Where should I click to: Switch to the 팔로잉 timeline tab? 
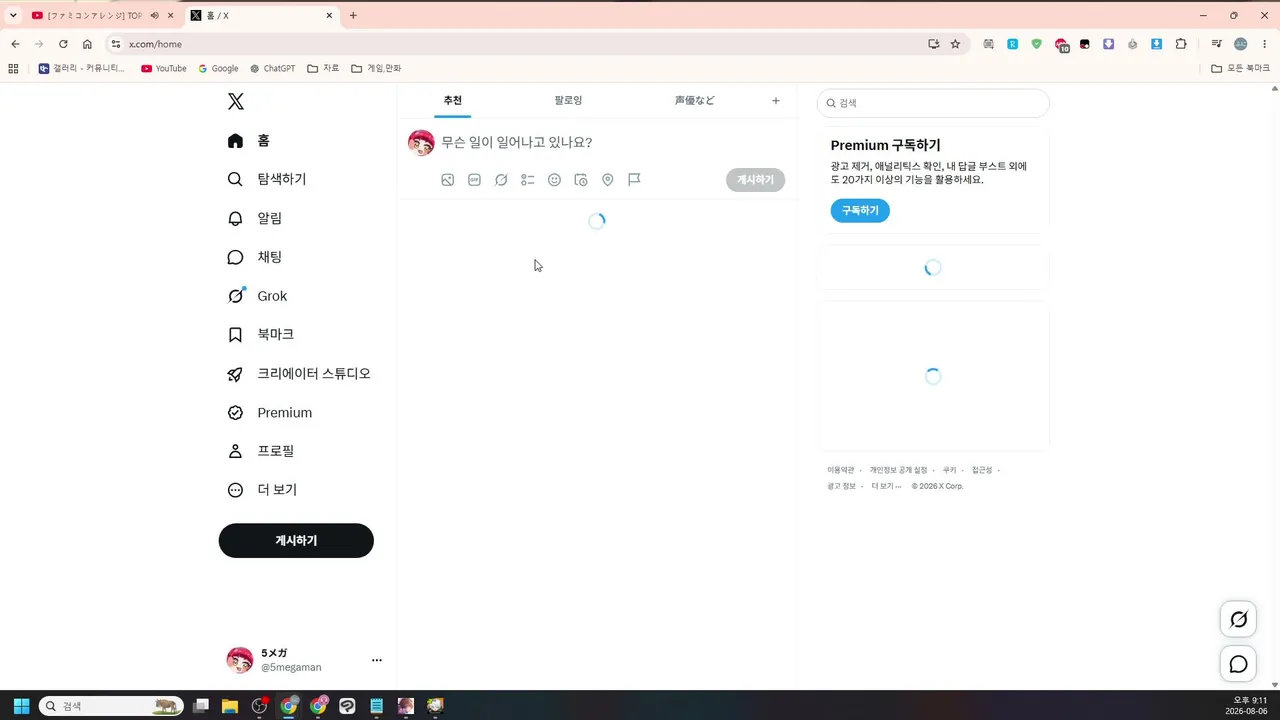point(568,101)
